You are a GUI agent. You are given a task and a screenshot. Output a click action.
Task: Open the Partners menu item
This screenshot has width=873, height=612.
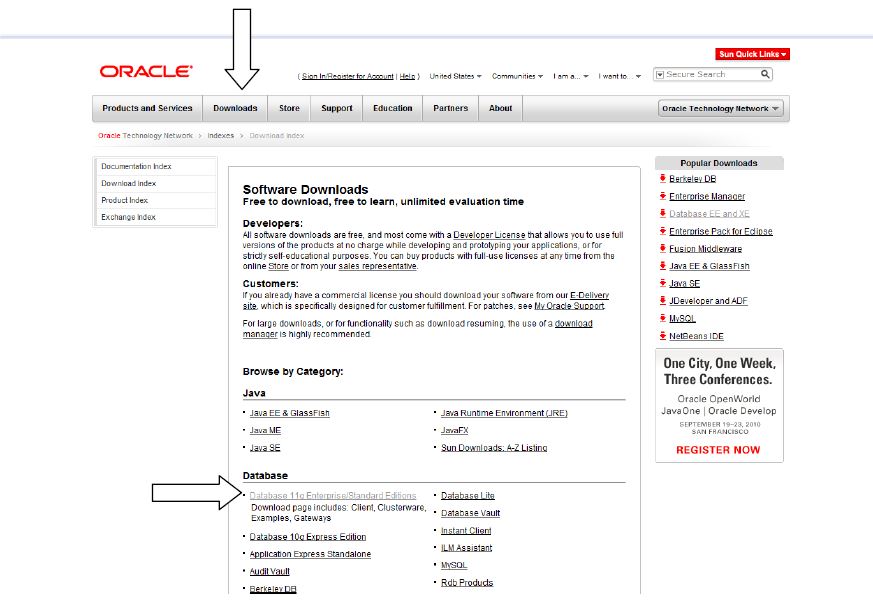click(450, 108)
